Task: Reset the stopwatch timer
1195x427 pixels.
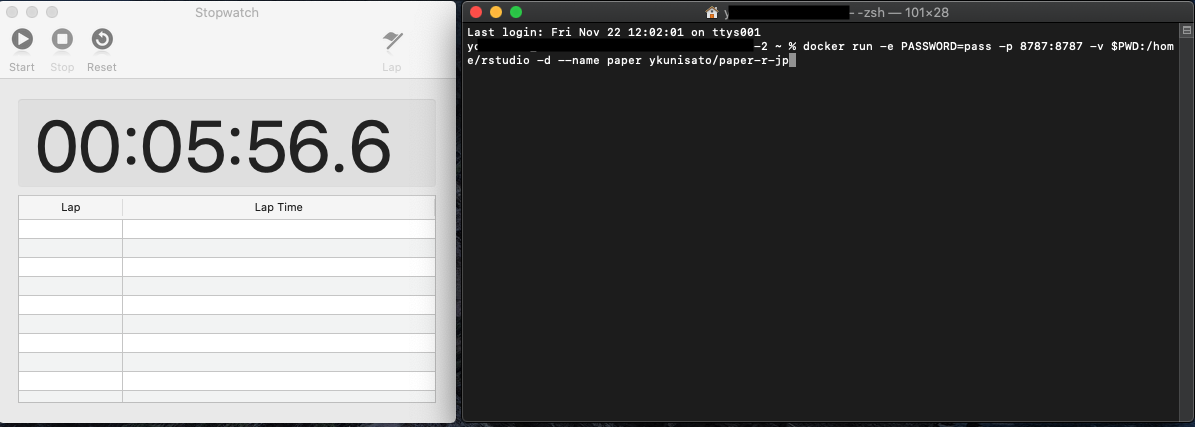Action: (x=102, y=39)
